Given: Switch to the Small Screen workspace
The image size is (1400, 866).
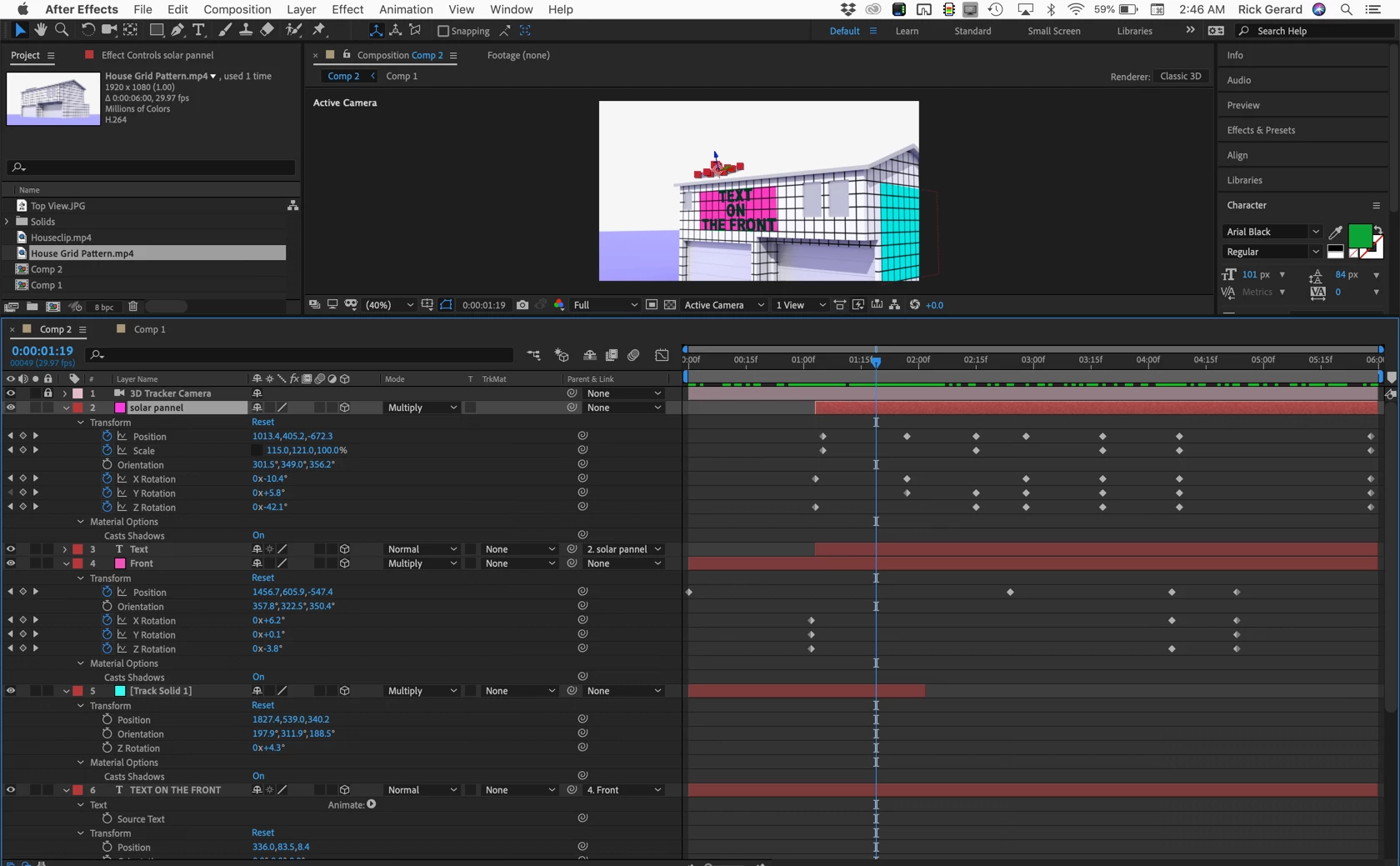Looking at the screenshot, I should tap(1054, 31).
